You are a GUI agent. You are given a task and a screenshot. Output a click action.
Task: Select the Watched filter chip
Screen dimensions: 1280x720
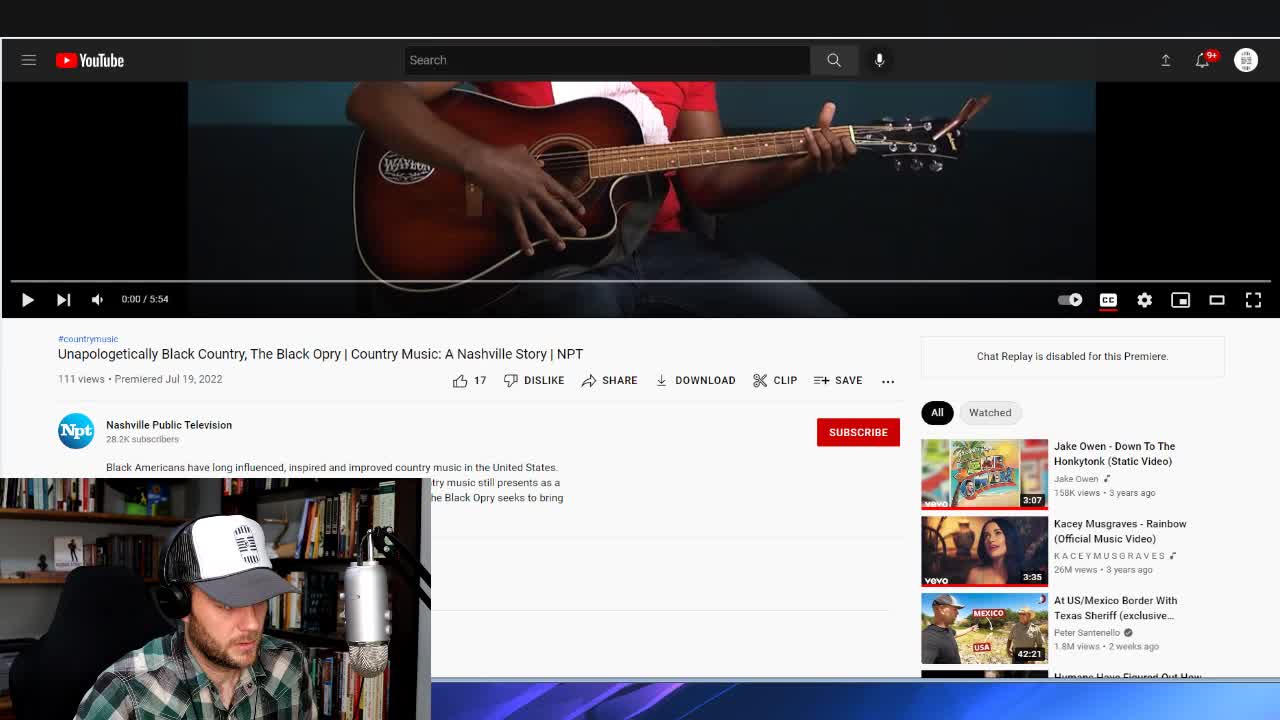pyautogui.click(x=990, y=412)
